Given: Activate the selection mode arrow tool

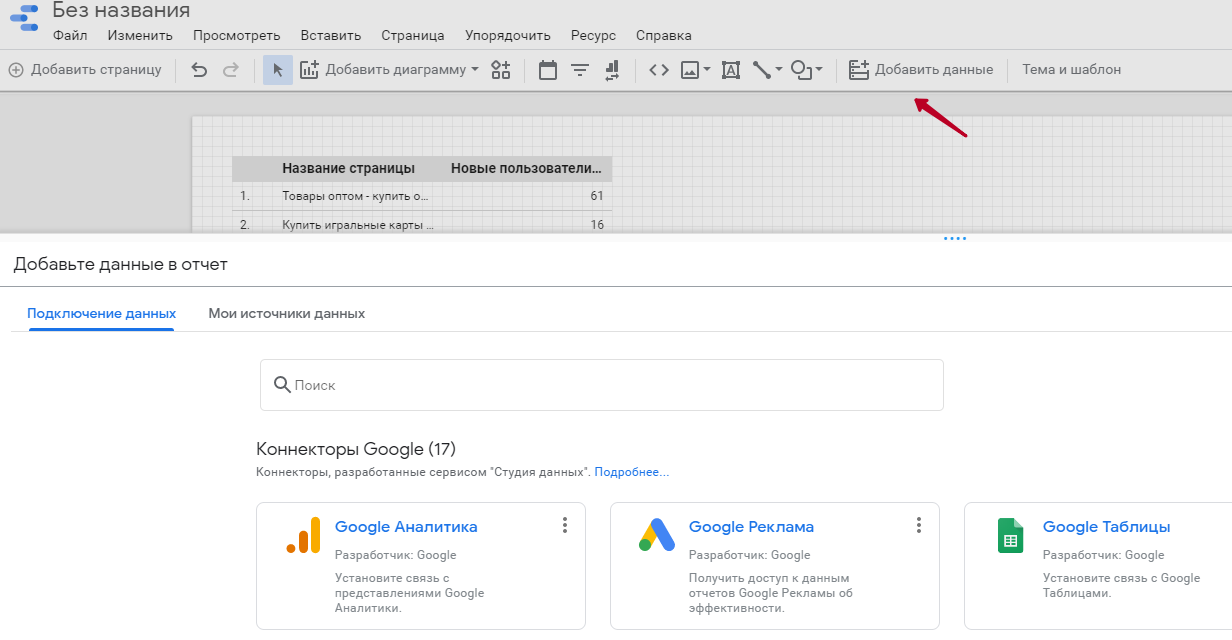Looking at the screenshot, I should pyautogui.click(x=278, y=70).
